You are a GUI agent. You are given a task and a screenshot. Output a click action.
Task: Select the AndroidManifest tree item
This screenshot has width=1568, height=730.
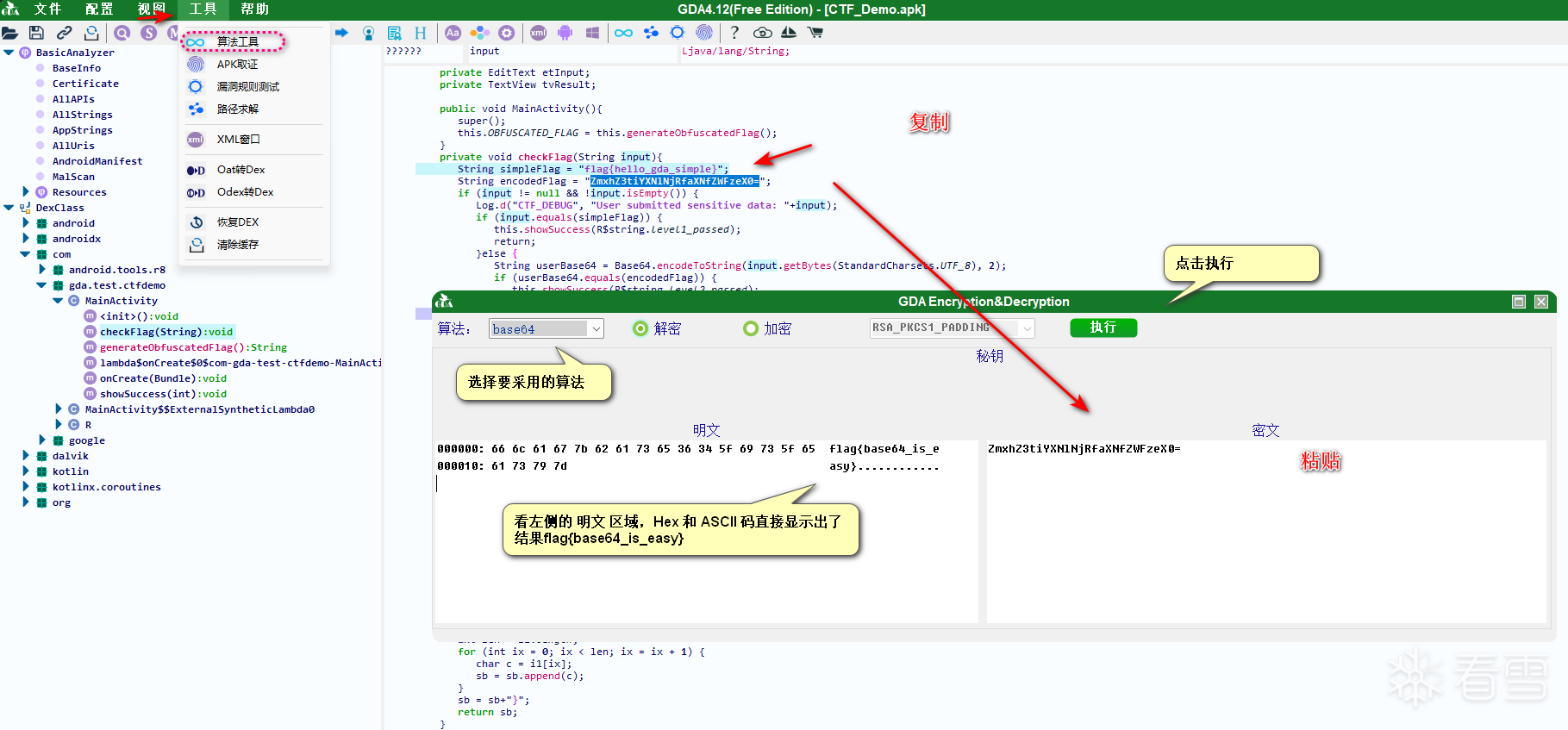tap(97, 161)
